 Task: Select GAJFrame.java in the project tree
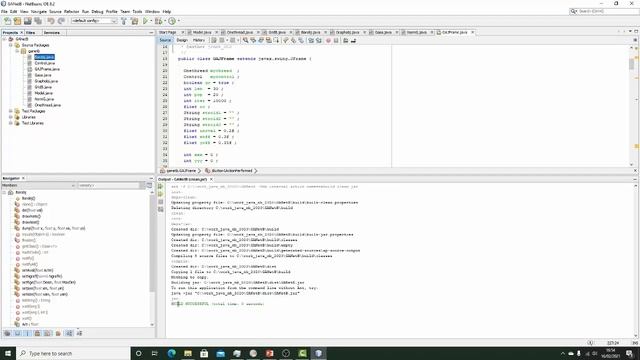[47, 69]
